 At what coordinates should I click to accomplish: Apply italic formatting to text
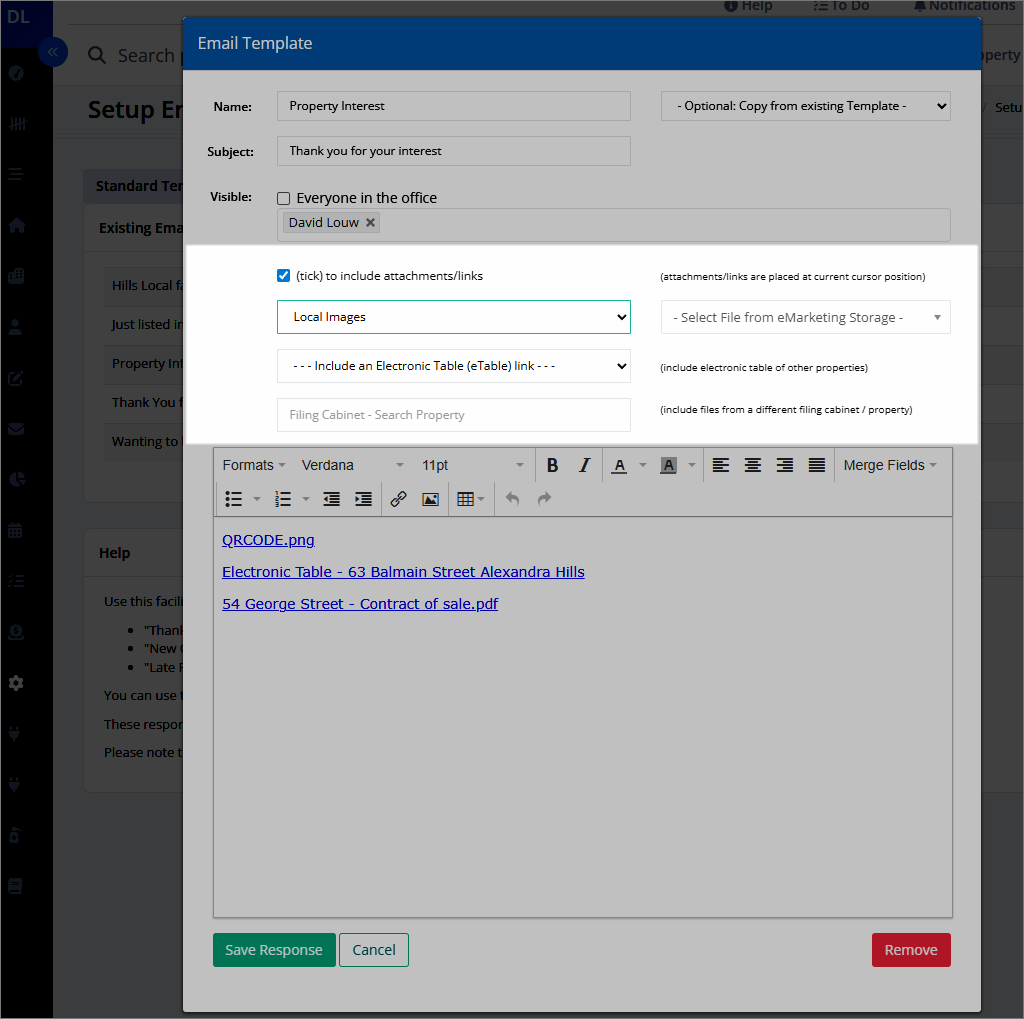(584, 465)
